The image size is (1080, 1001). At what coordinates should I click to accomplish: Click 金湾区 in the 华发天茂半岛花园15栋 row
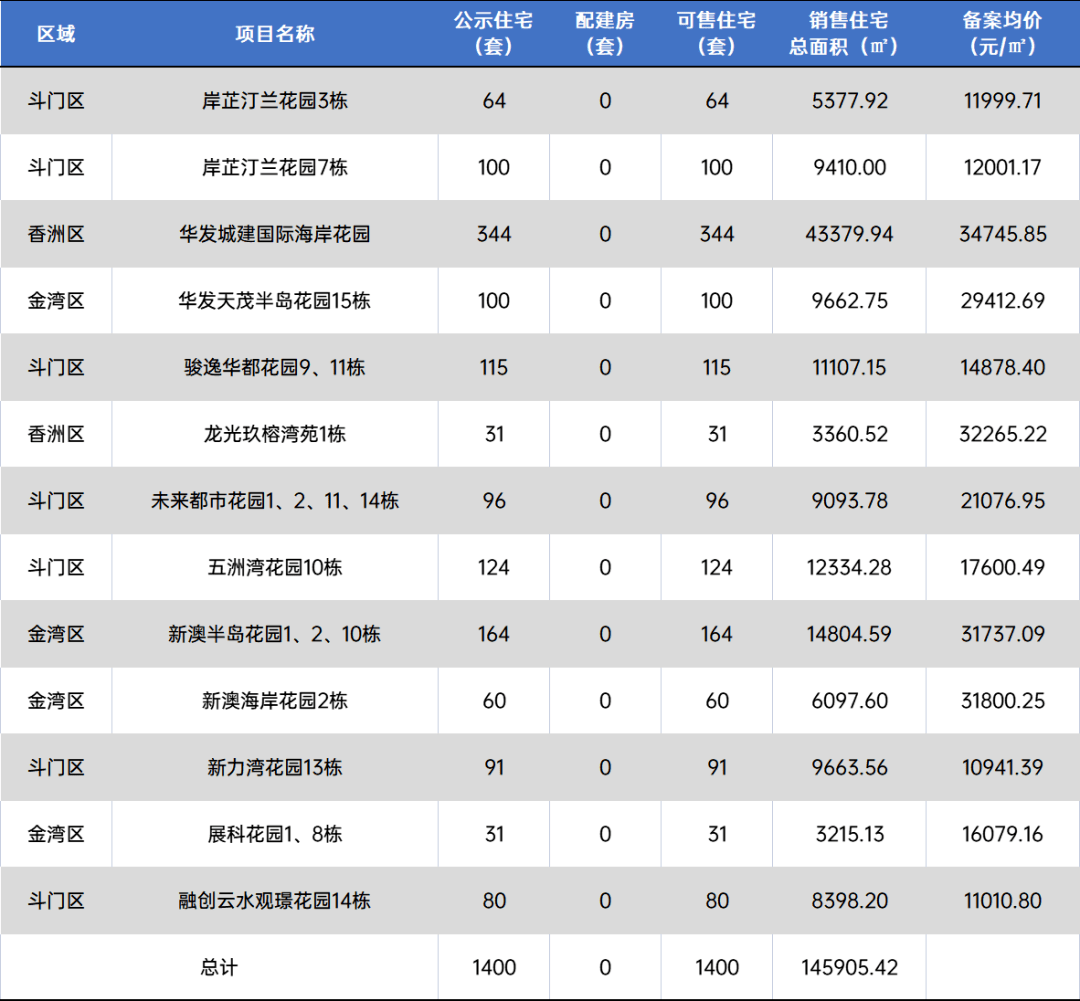56,301
